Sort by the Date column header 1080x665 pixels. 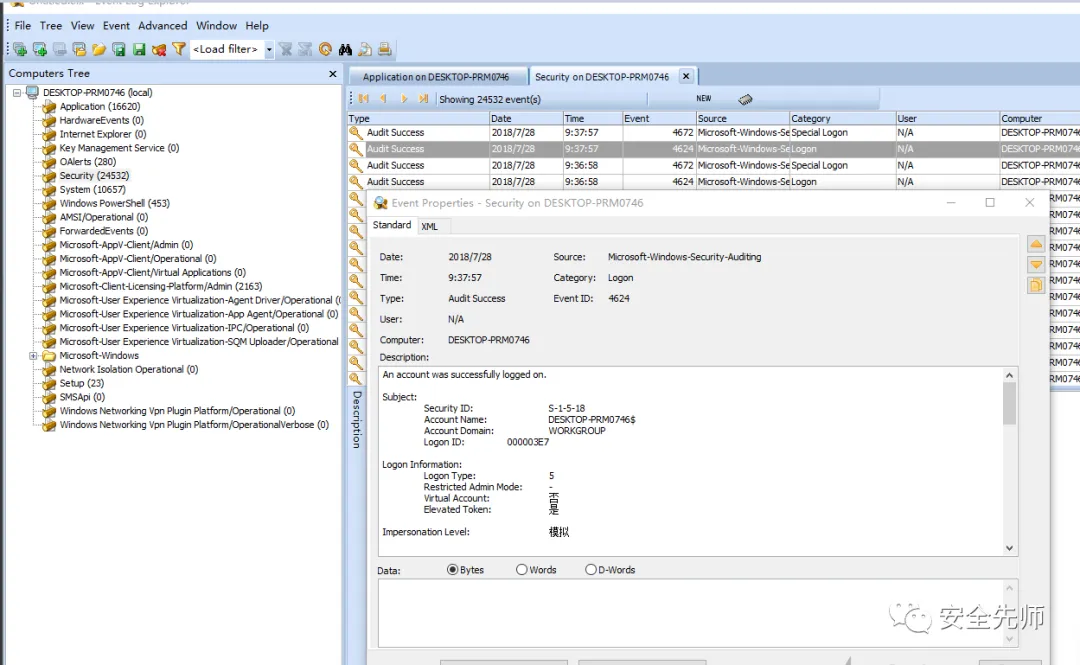coord(526,119)
